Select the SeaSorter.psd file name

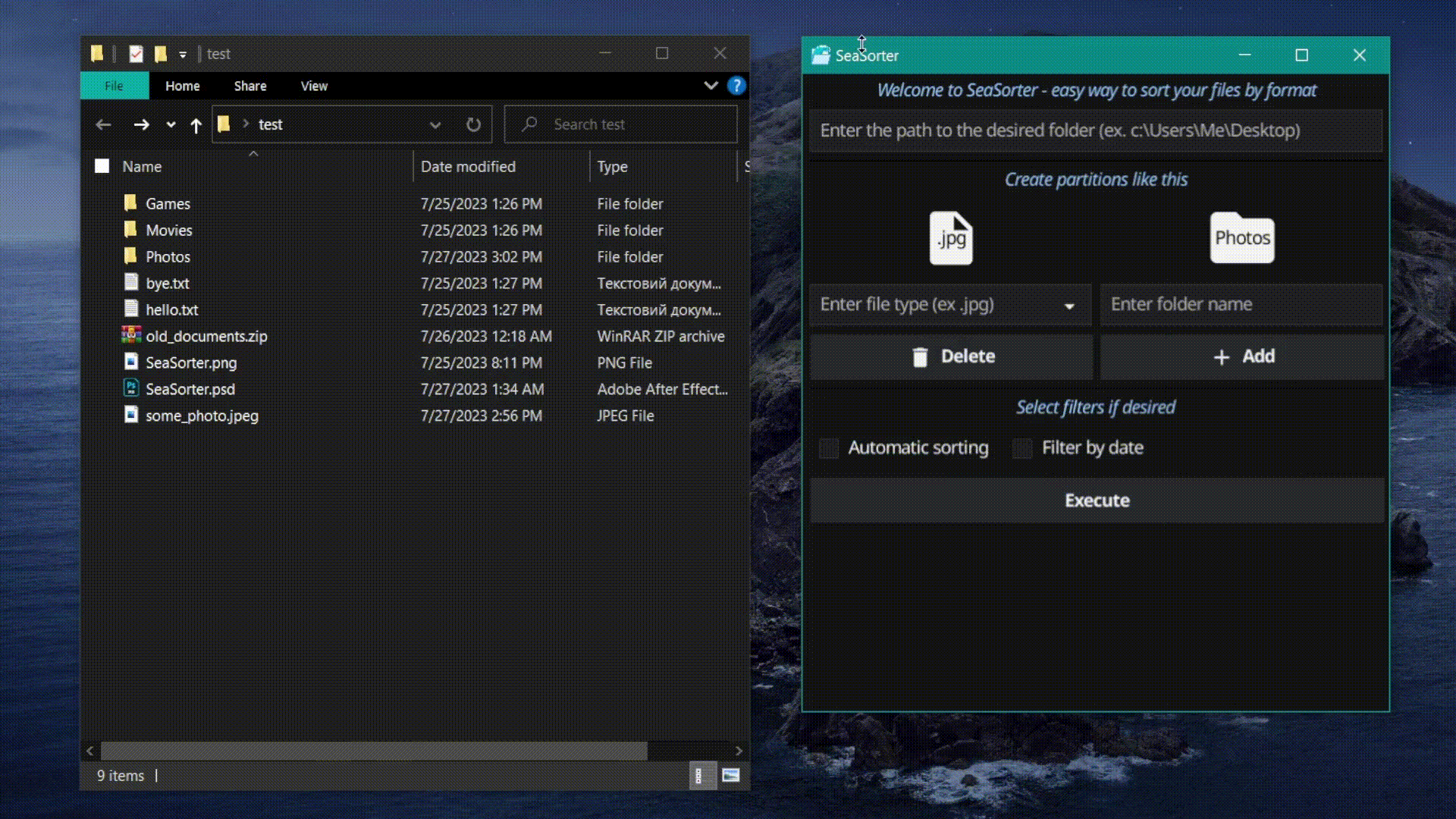pyautogui.click(x=190, y=390)
